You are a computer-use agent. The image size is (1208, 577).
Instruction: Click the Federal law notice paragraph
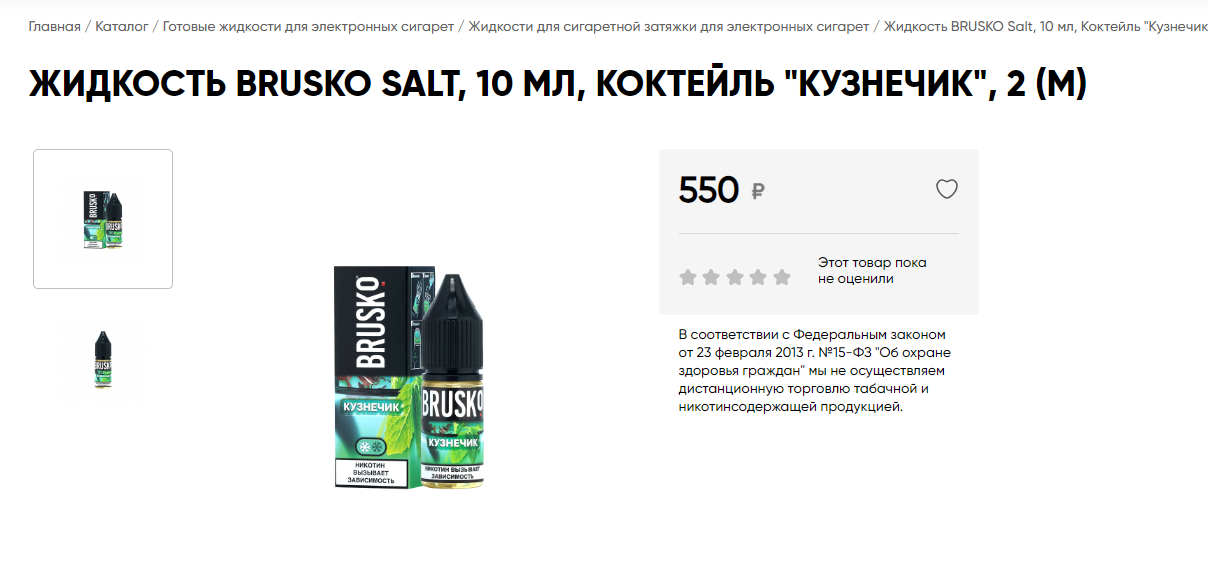[815, 370]
